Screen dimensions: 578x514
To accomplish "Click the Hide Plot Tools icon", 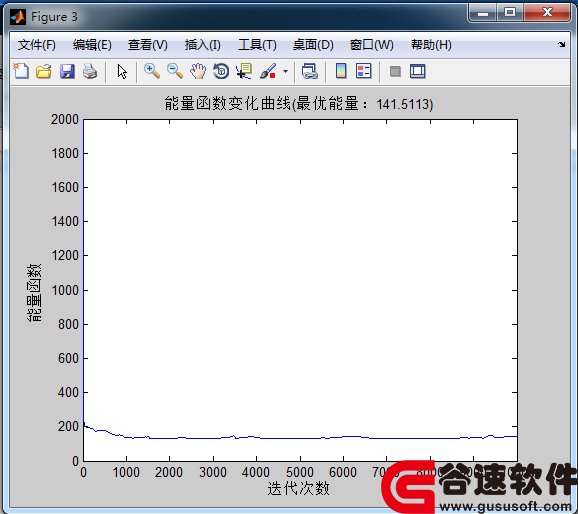I will tap(395, 71).
